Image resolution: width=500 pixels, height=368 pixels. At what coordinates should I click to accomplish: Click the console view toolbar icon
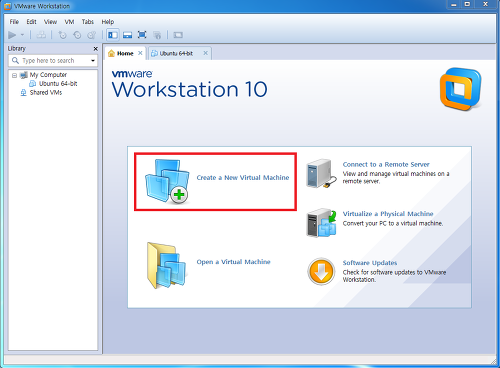coord(178,35)
